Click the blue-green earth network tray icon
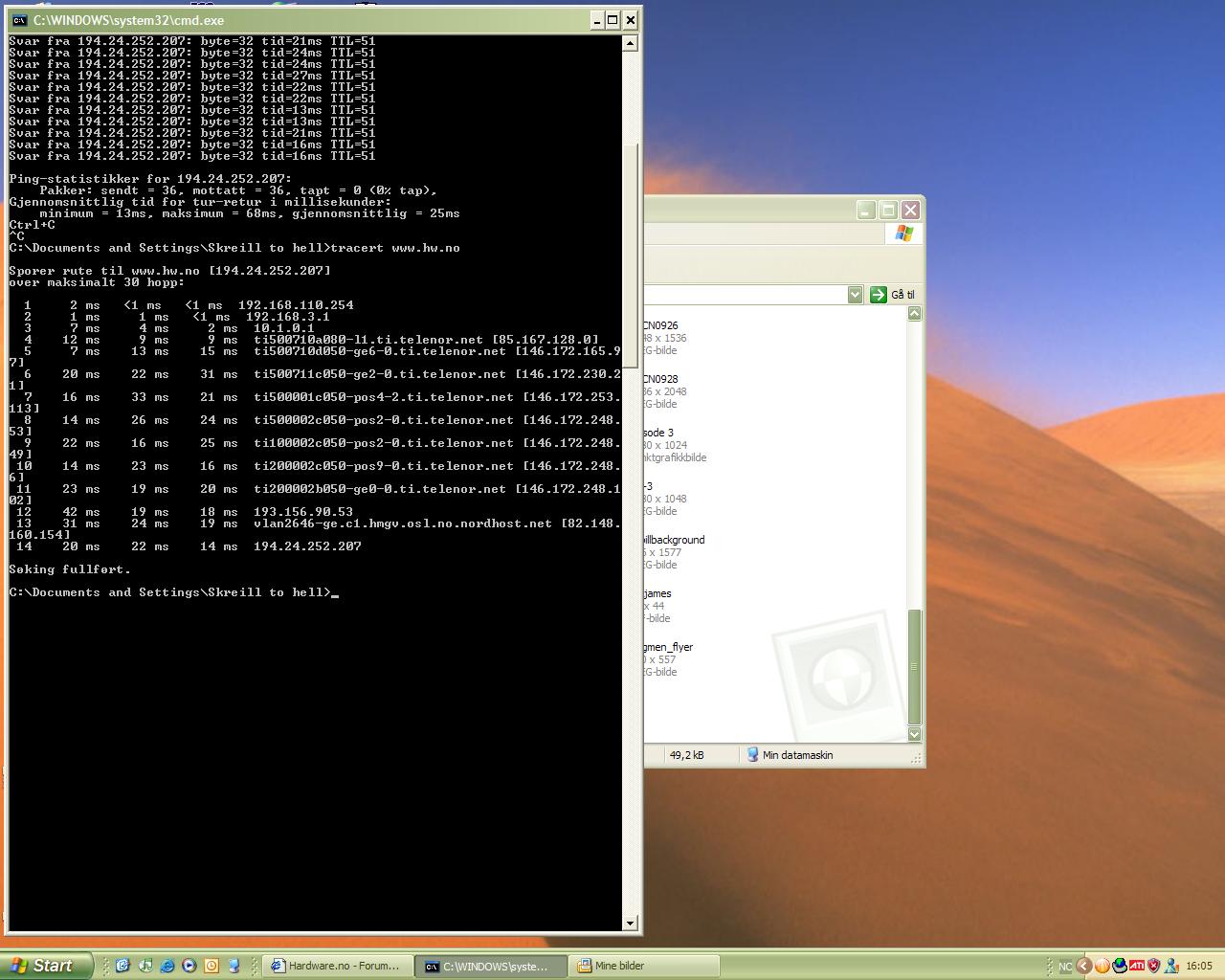Screen dimensions: 1225x980 pyautogui.click(x=1119, y=967)
